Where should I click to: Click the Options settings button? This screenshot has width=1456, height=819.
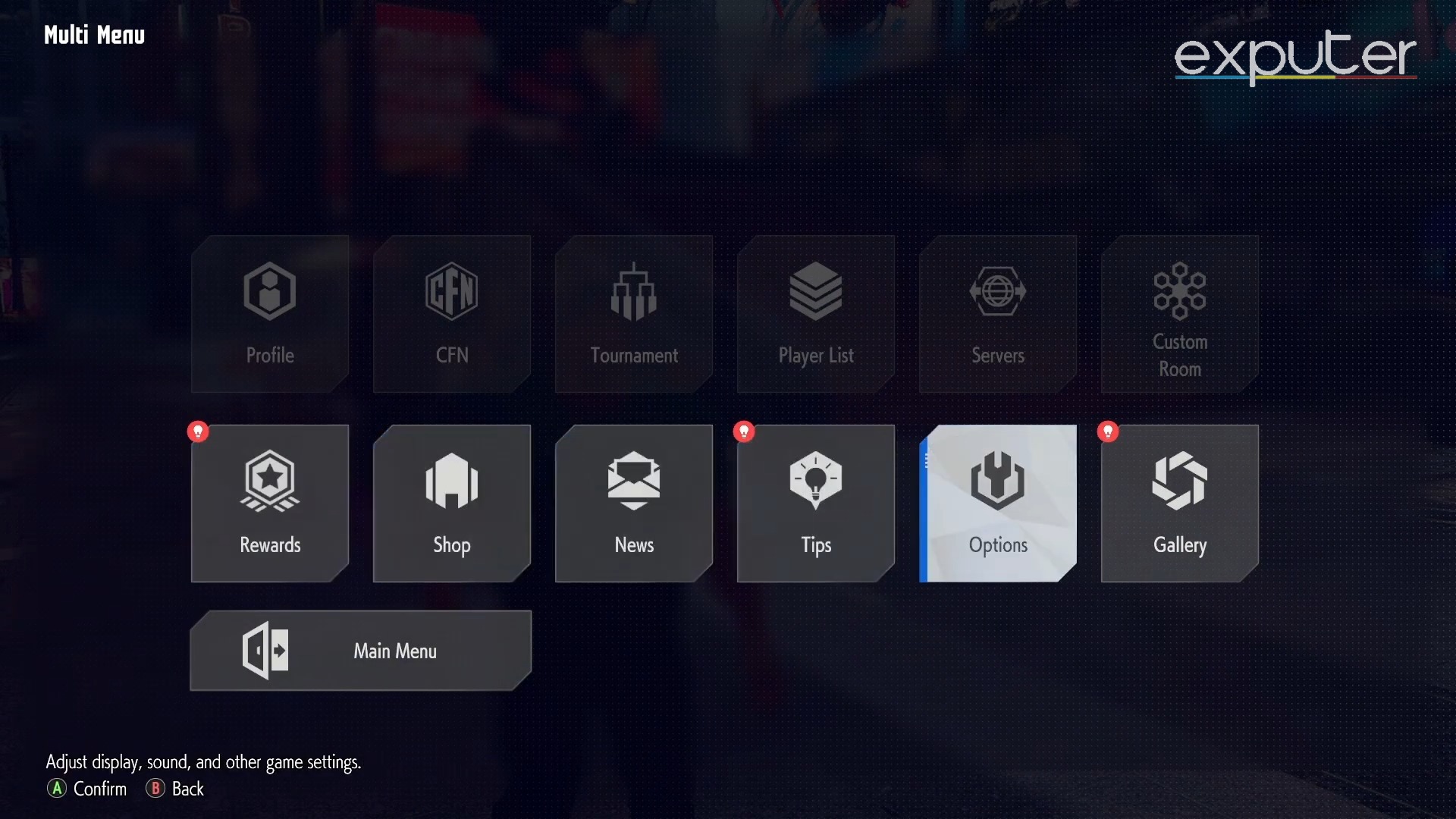pos(997,503)
